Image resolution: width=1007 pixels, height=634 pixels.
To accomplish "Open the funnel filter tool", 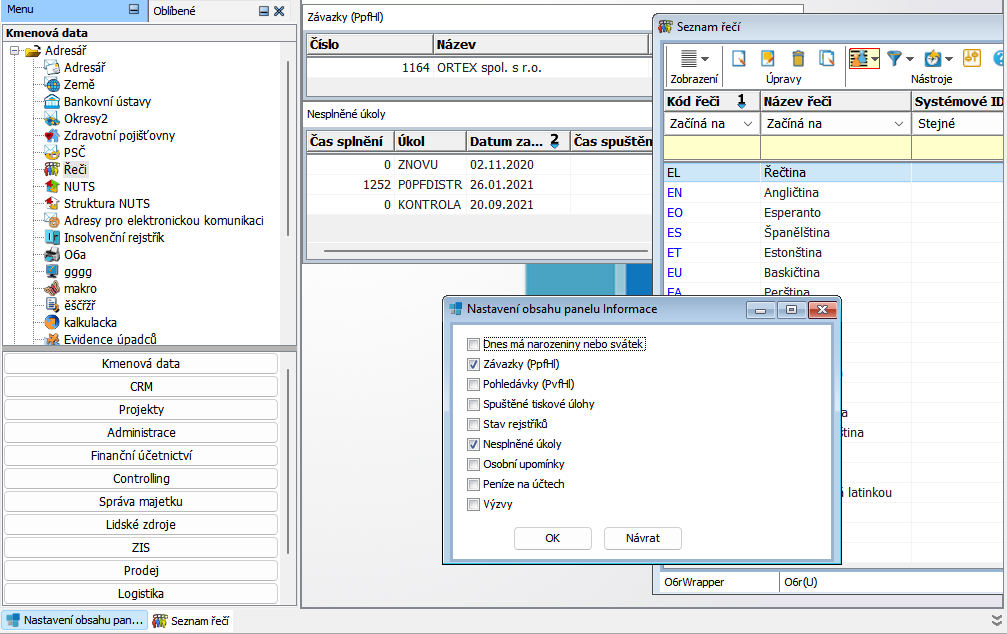I will tap(895, 59).
